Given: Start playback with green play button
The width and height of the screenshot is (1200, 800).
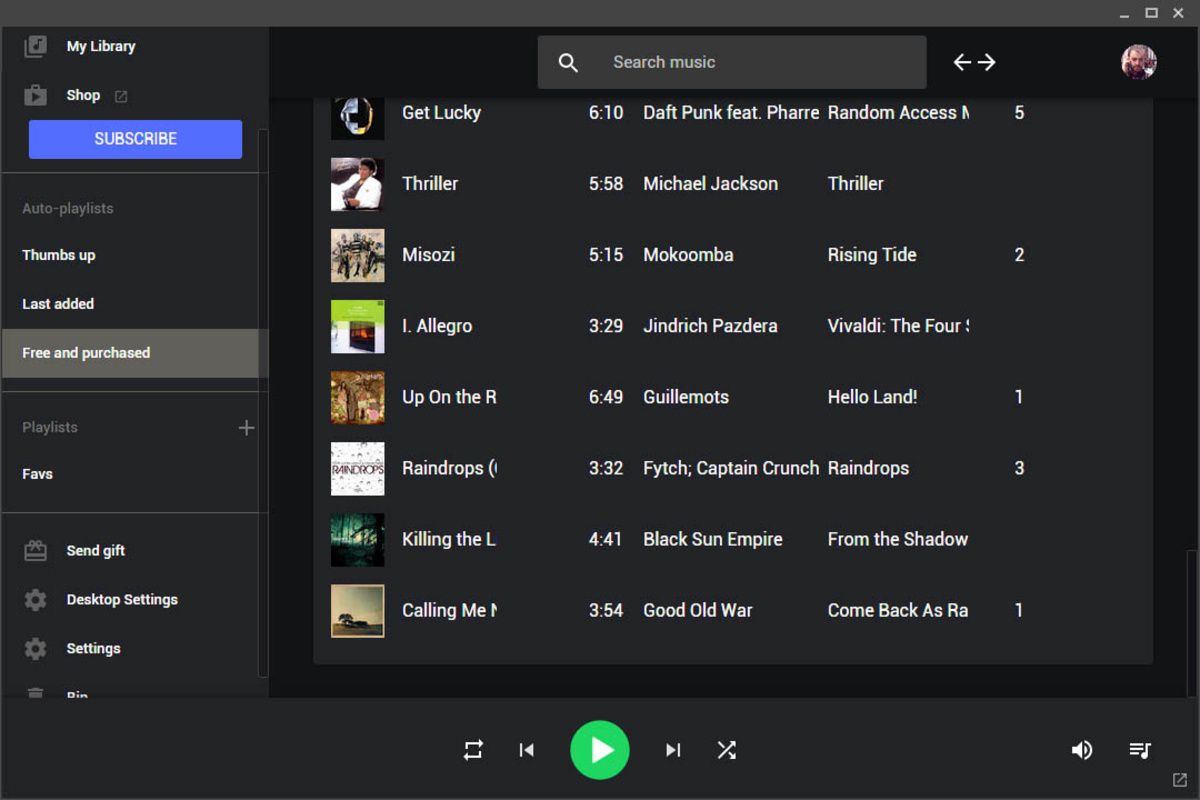Looking at the screenshot, I should (x=600, y=750).
